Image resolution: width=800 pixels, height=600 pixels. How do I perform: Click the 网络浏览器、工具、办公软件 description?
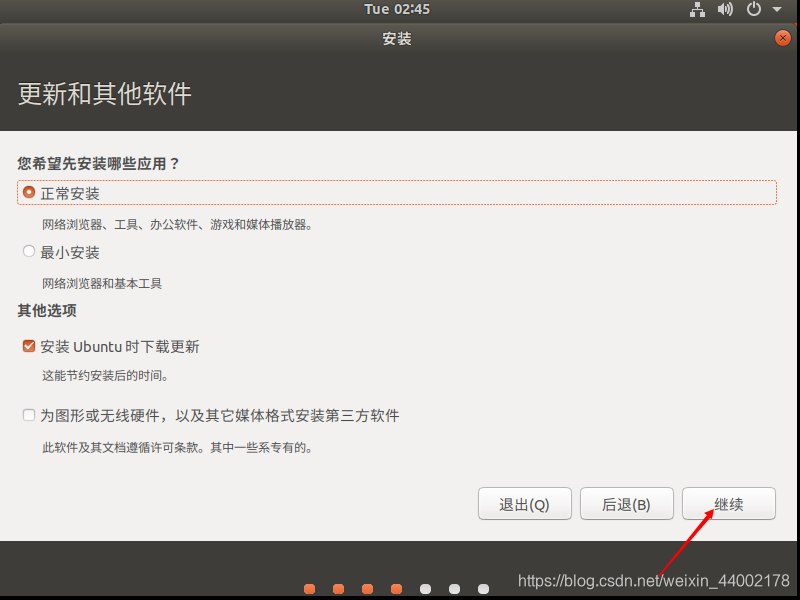click(120, 224)
